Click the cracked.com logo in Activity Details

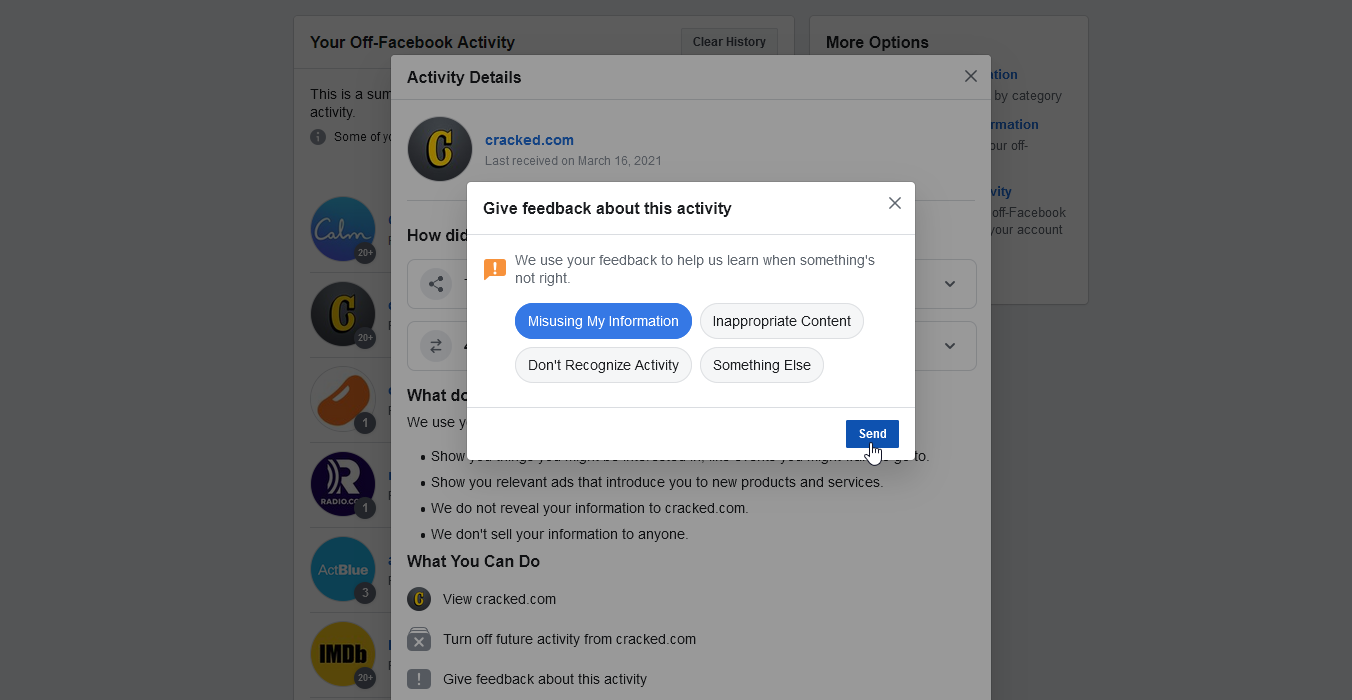[x=440, y=149]
